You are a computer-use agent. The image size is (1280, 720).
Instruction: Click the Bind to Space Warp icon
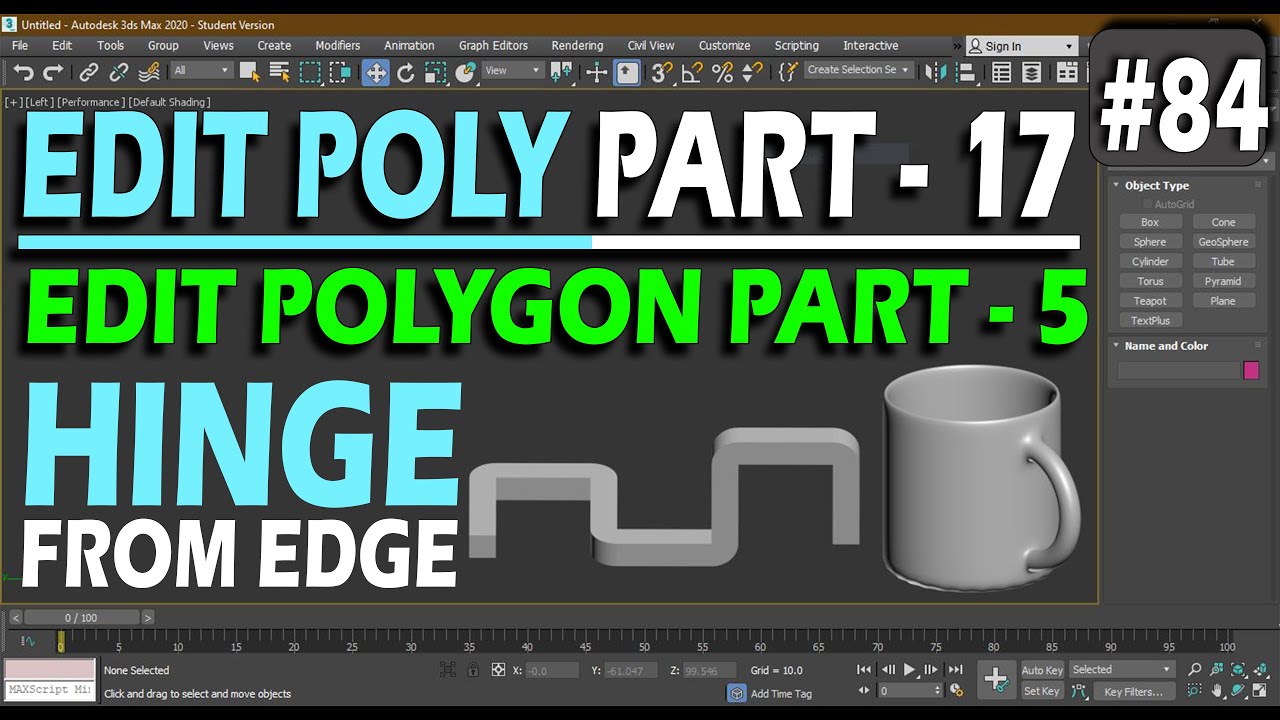[x=149, y=72]
